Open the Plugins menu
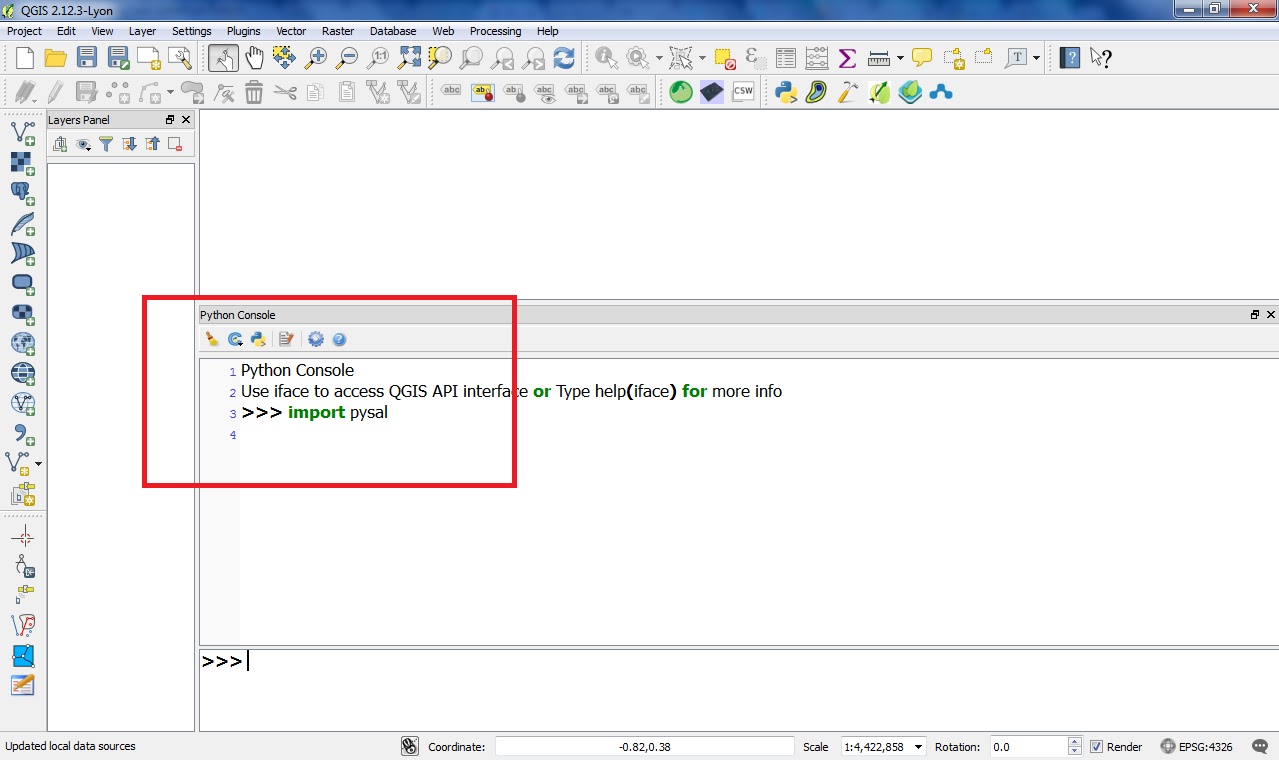Screen dimensions: 1279x760 tap(243, 31)
